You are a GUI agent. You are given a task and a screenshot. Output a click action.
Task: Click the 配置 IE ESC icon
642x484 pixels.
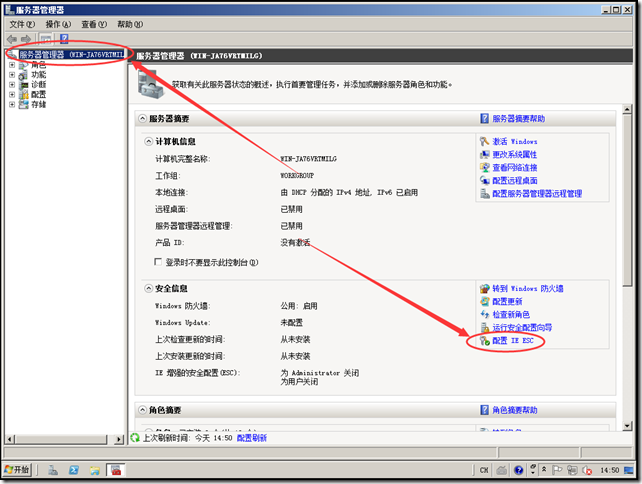pyautogui.click(x=485, y=341)
